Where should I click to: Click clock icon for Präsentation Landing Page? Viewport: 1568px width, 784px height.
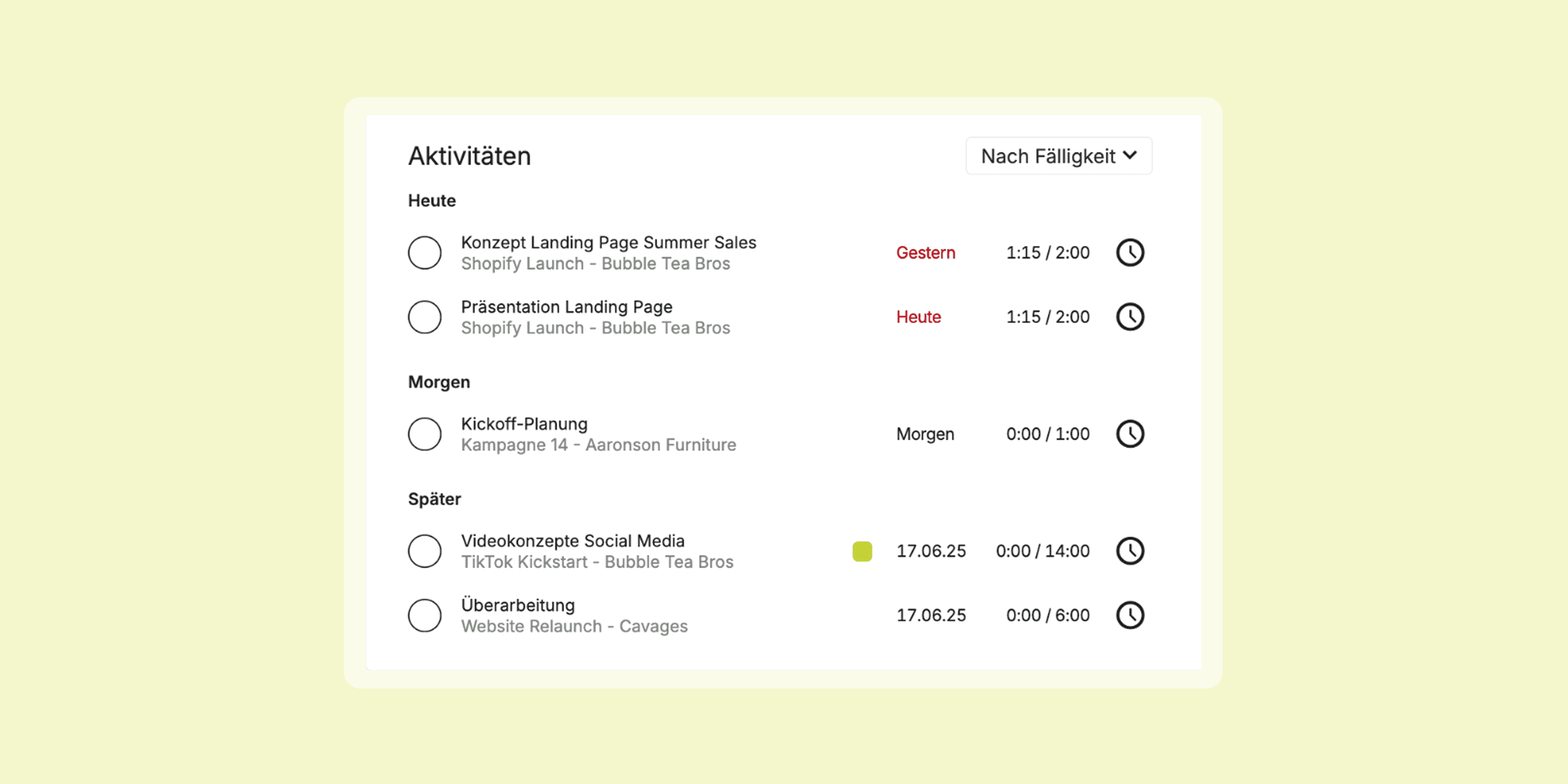point(1130,316)
